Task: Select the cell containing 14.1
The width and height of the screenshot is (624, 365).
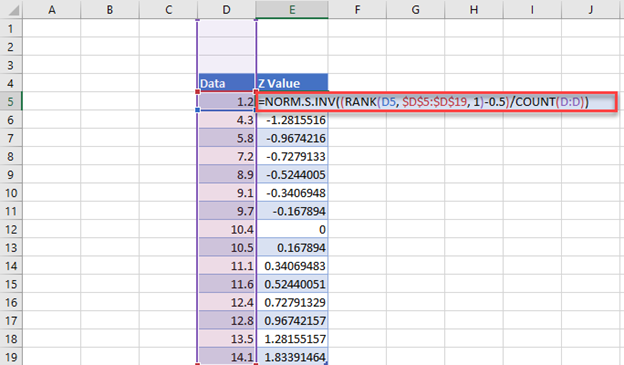Action: coord(226,357)
